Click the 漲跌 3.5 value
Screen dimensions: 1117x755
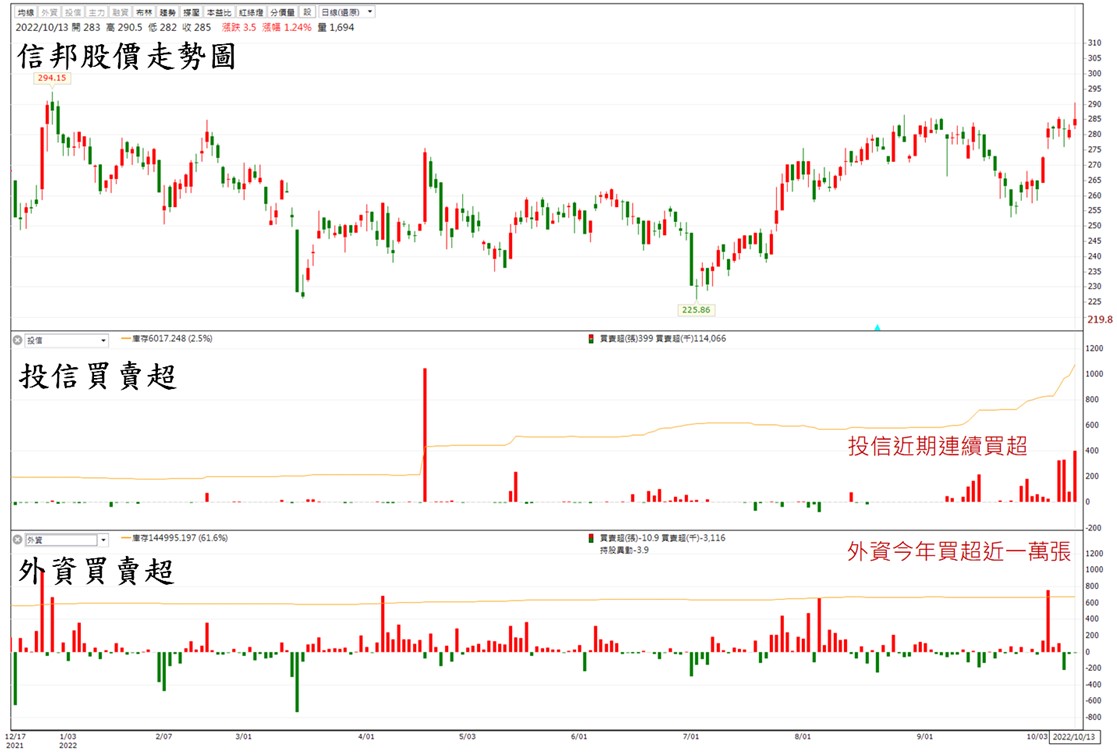239,27
